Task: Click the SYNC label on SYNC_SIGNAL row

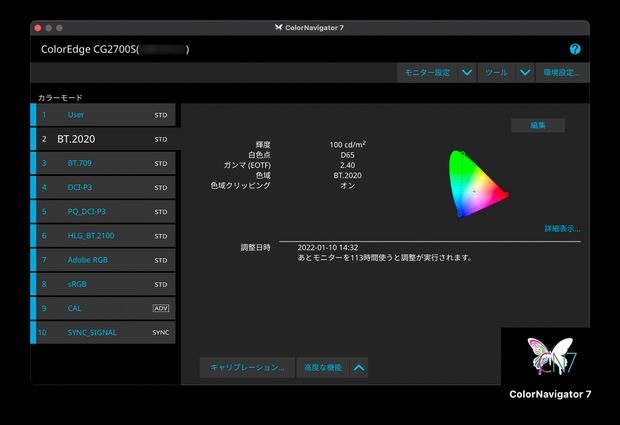Action: click(x=161, y=332)
